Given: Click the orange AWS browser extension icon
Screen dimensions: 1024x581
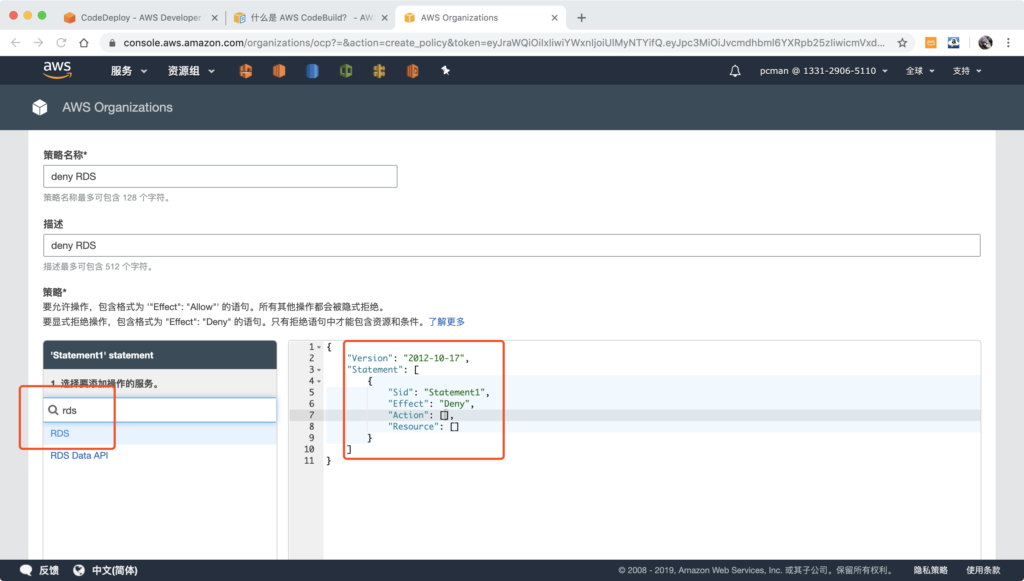Looking at the screenshot, I should (931, 42).
